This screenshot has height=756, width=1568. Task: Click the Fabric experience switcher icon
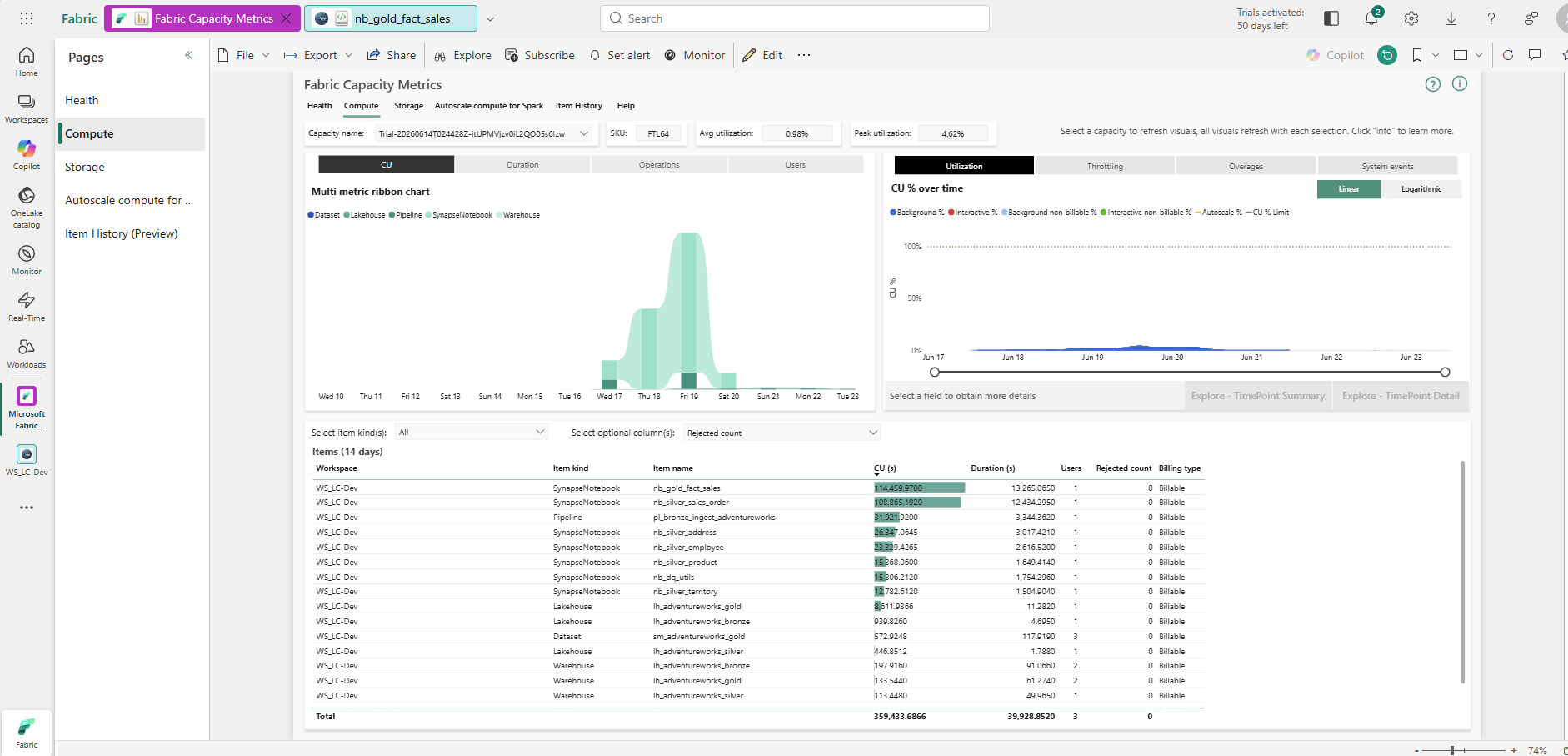pyautogui.click(x=27, y=732)
